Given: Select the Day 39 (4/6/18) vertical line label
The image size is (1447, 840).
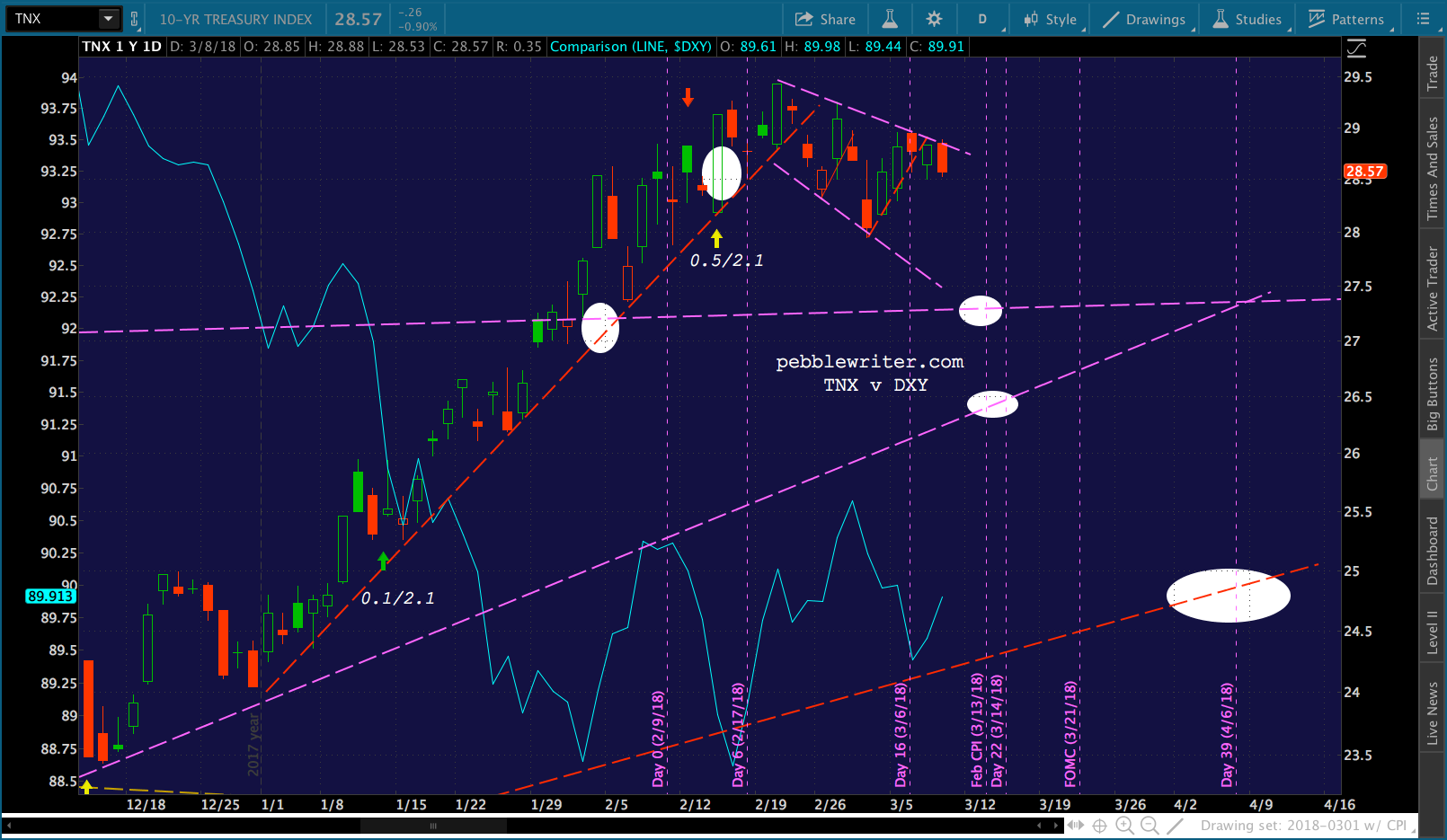Looking at the screenshot, I should pos(1227,735).
